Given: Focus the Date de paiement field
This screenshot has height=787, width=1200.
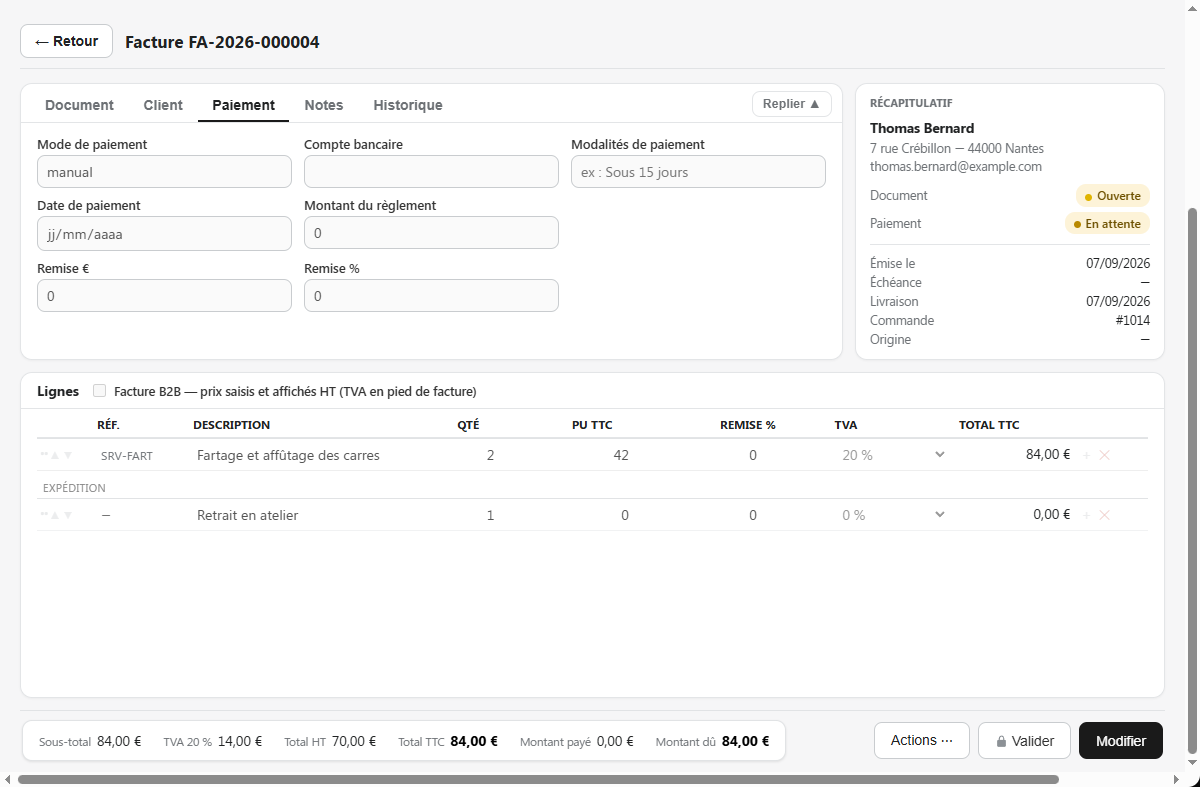Looking at the screenshot, I should 164,233.
